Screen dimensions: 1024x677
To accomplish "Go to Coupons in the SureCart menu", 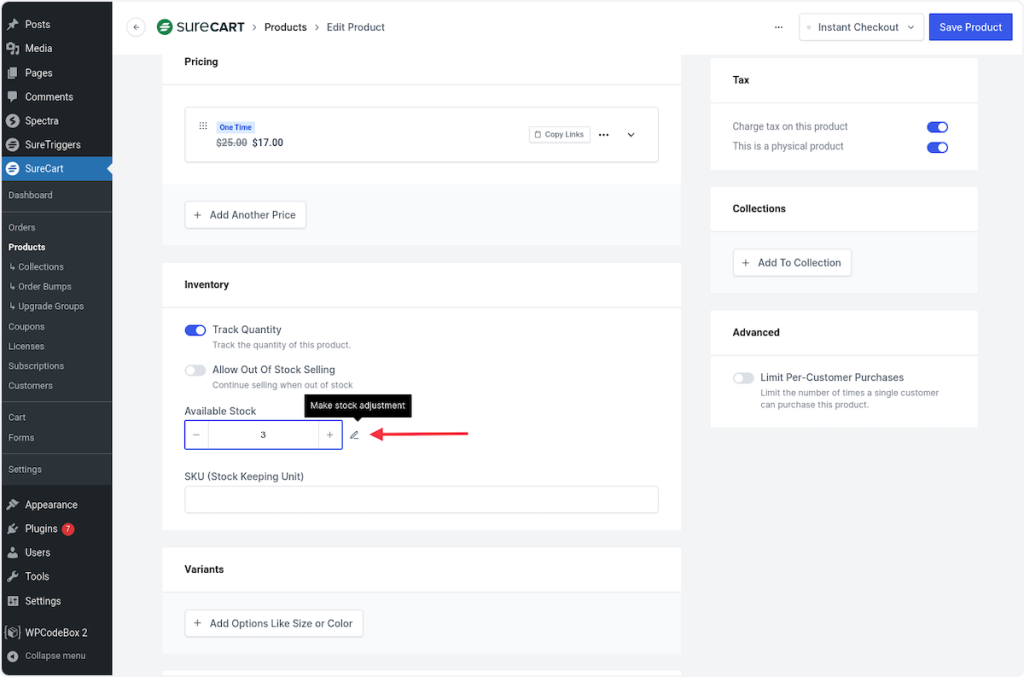I will coord(26,327).
